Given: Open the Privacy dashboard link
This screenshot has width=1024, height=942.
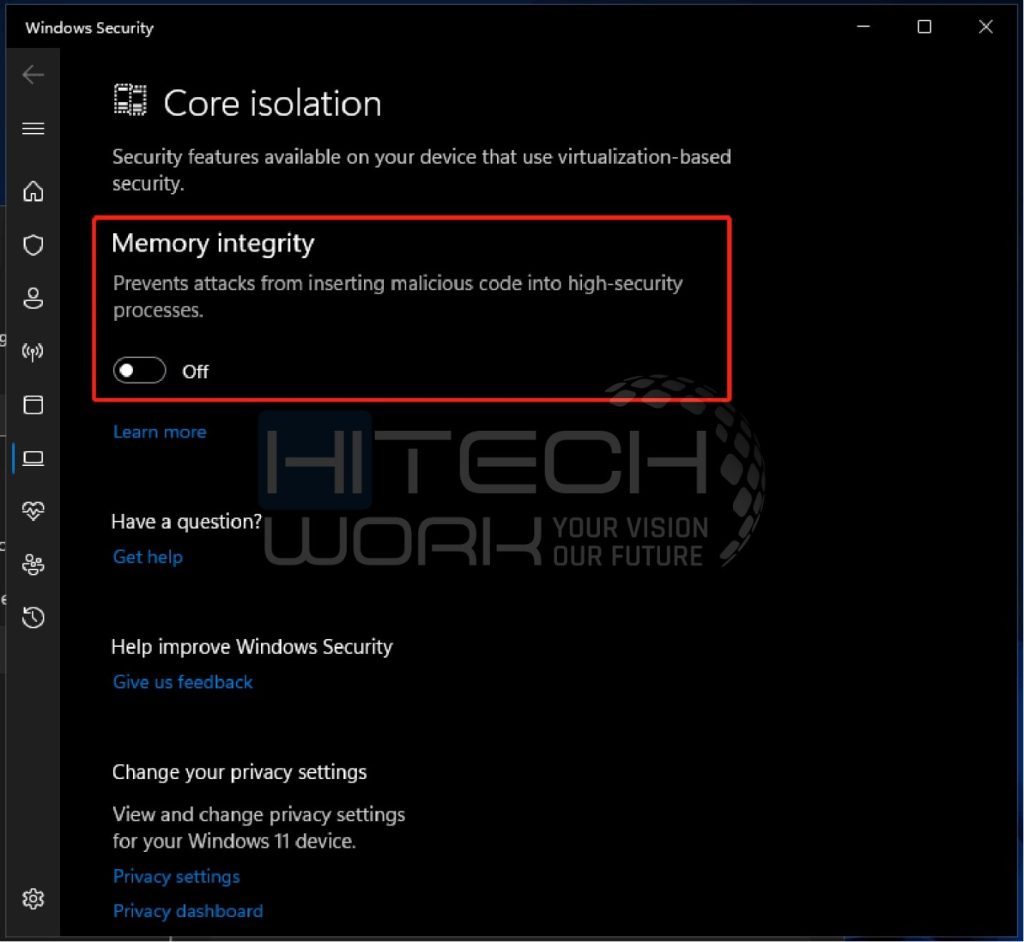Looking at the screenshot, I should point(187,911).
